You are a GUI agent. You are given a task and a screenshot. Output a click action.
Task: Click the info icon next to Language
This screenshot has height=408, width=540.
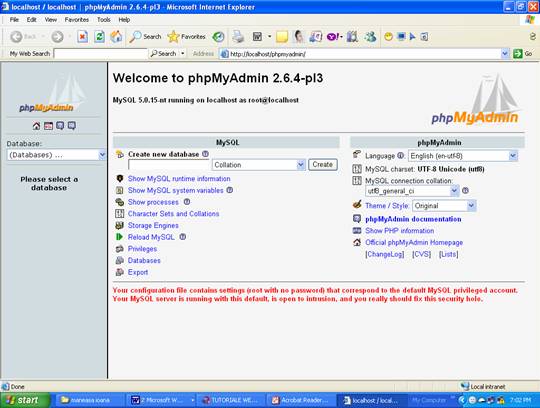pyautogui.click(x=401, y=156)
